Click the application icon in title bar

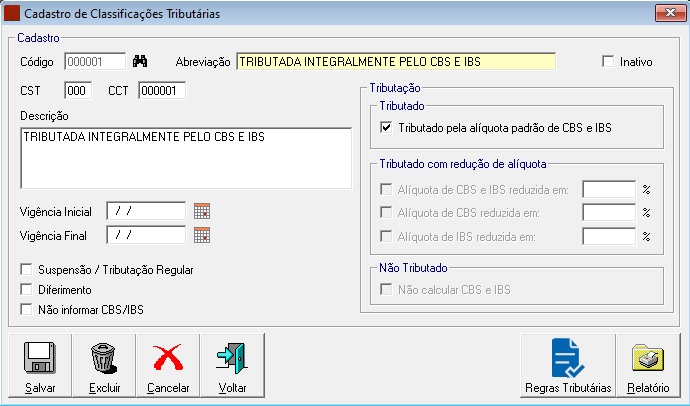(11, 13)
